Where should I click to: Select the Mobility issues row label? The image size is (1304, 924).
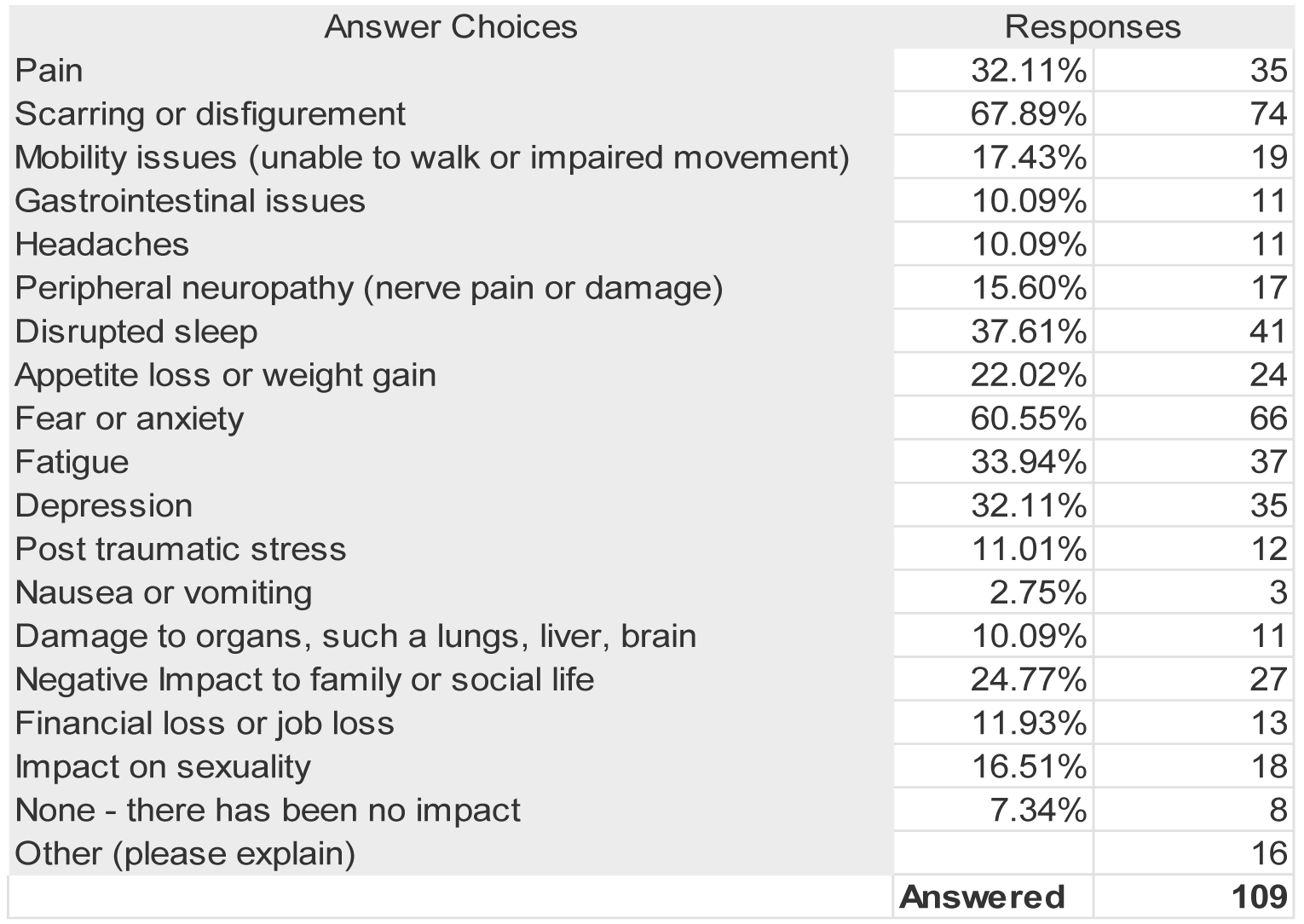(432, 158)
